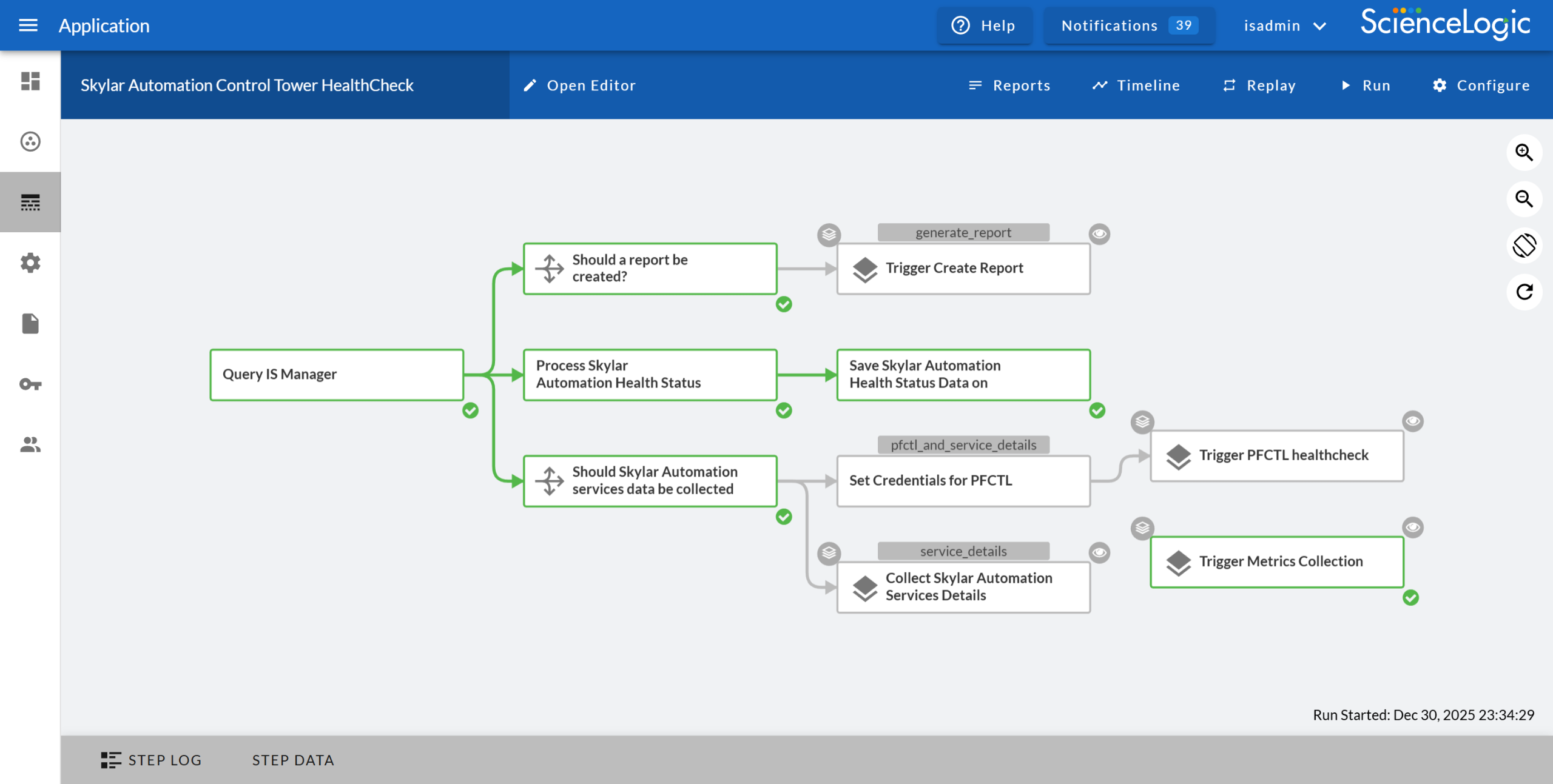Open the reports document sidebar icon
The width and height of the screenshot is (1553, 784).
30,323
